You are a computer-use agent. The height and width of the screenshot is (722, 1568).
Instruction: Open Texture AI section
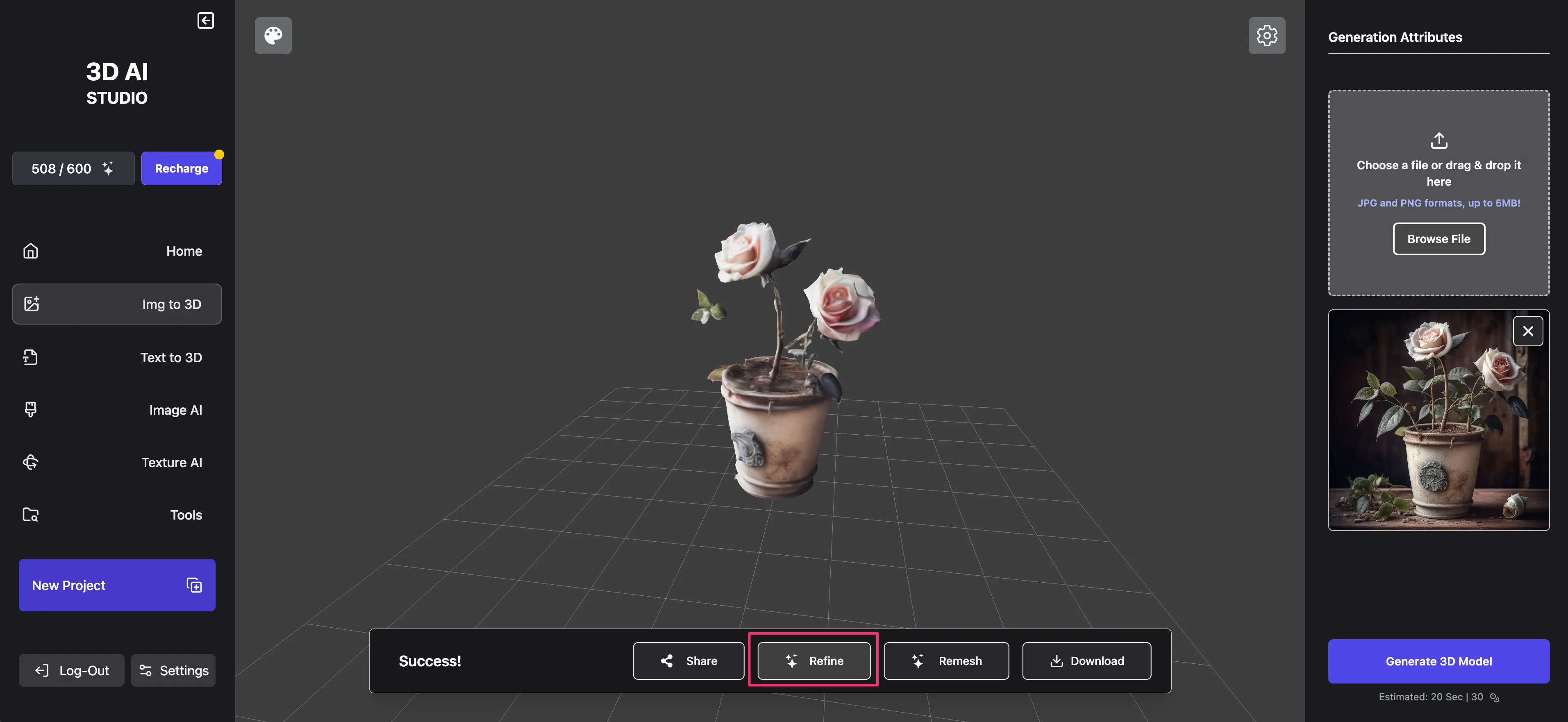(117, 462)
